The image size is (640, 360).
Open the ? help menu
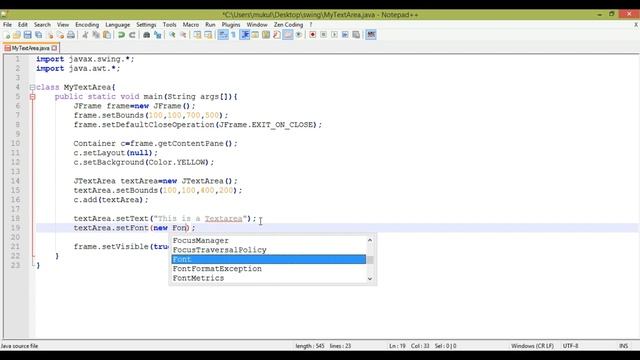[x=311, y=24]
